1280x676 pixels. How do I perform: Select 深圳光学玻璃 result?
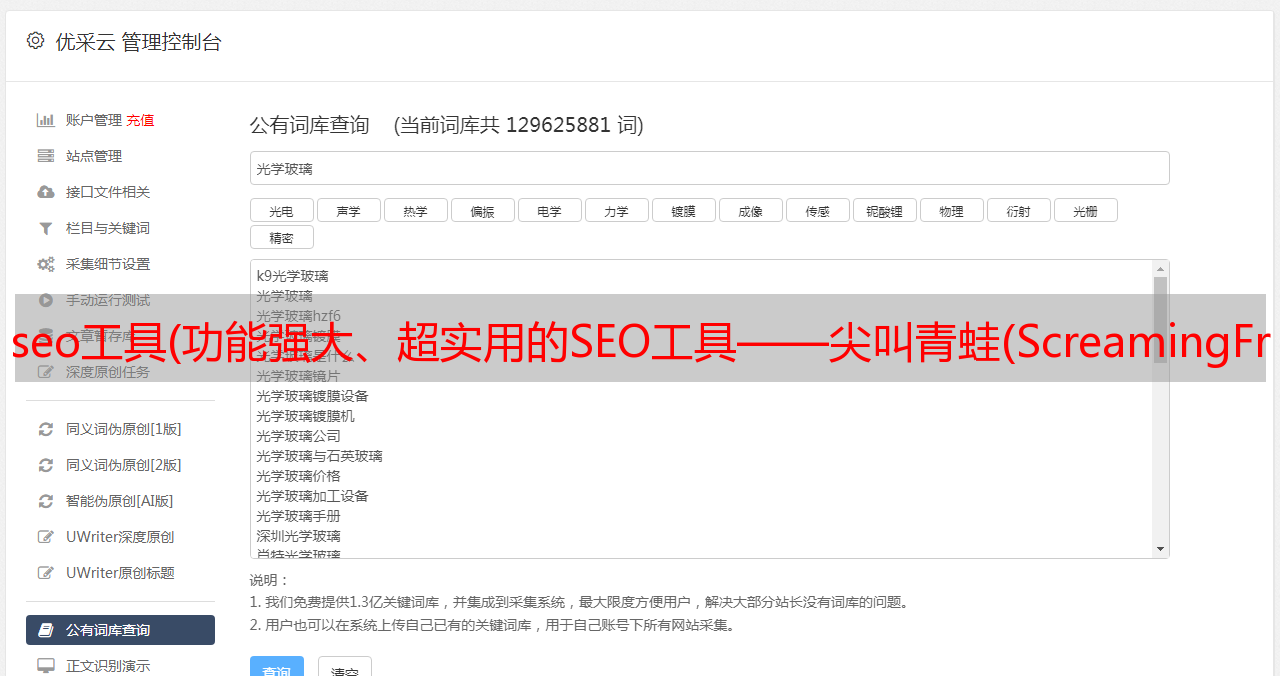298,536
